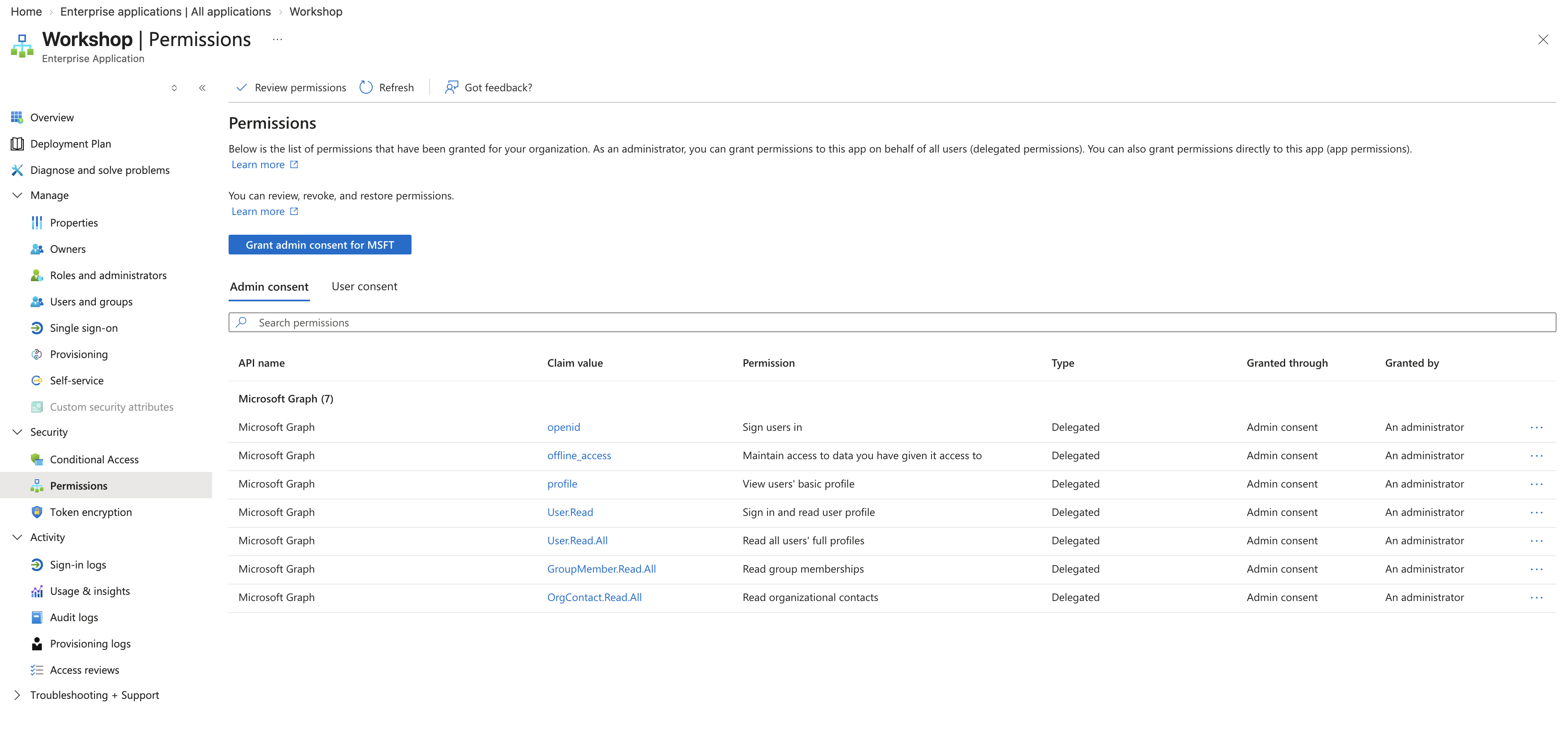
Task: Focus the Search permissions input field
Action: click(x=893, y=322)
